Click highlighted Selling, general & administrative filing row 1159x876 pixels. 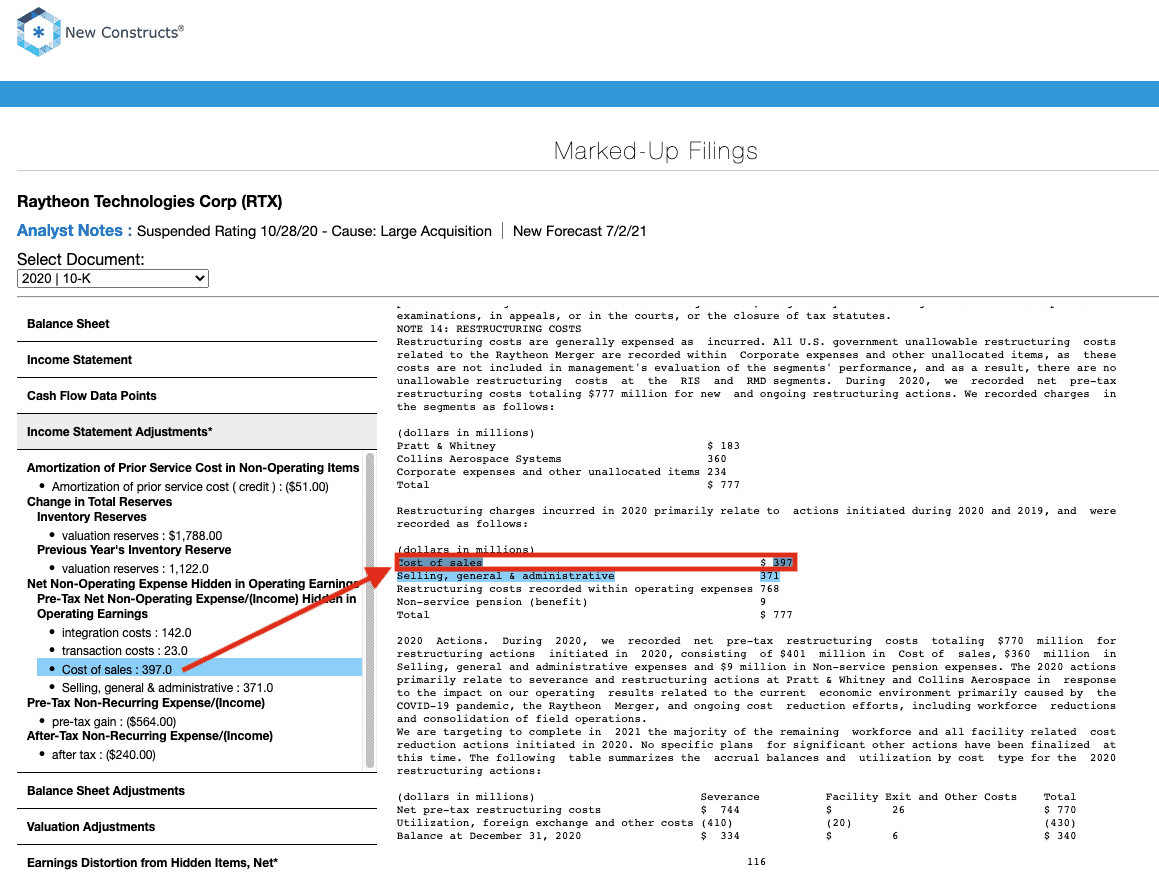[x=588, y=576]
